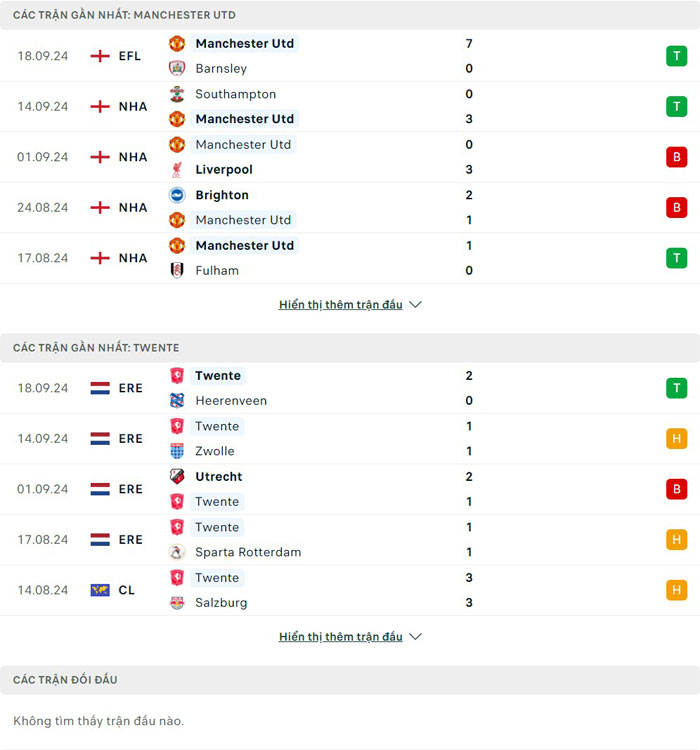This screenshot has width=700, height=750.
Task: Open "Hiển thị thêm trận đấu" under Twente
Action: pyautogui.click(x=340, y=637)
